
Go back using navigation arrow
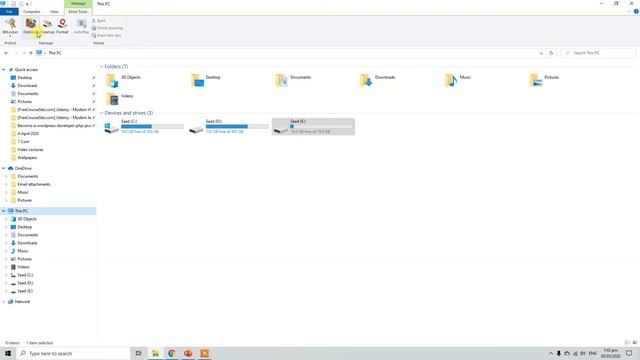pos(6,53)
